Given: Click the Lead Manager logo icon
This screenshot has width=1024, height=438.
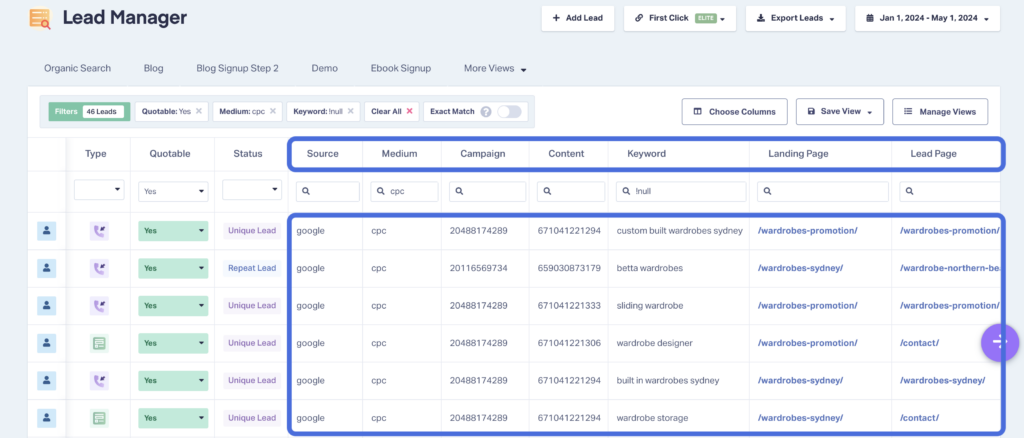Looking at the screenshot, I should [x=40, y=18].
